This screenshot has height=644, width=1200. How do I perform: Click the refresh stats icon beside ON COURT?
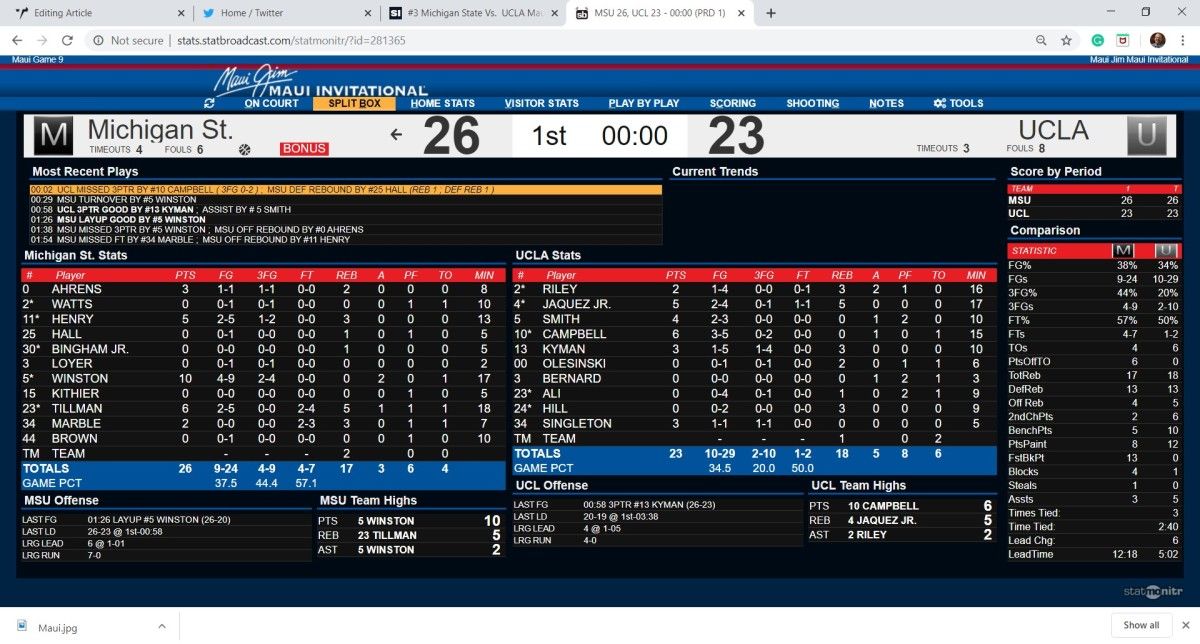pyautogui.click(x=209, y=103)
